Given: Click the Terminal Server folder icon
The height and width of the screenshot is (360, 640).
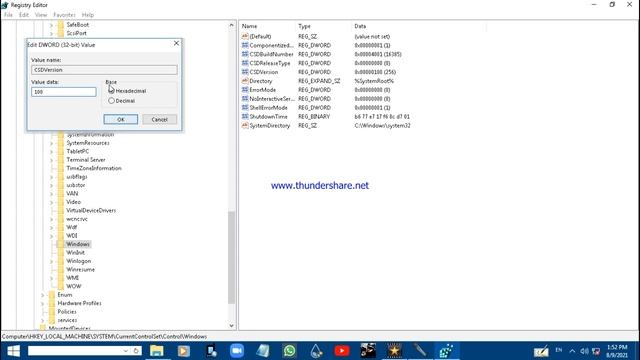Looking at the screenshot, I should (x=60, y=160).
